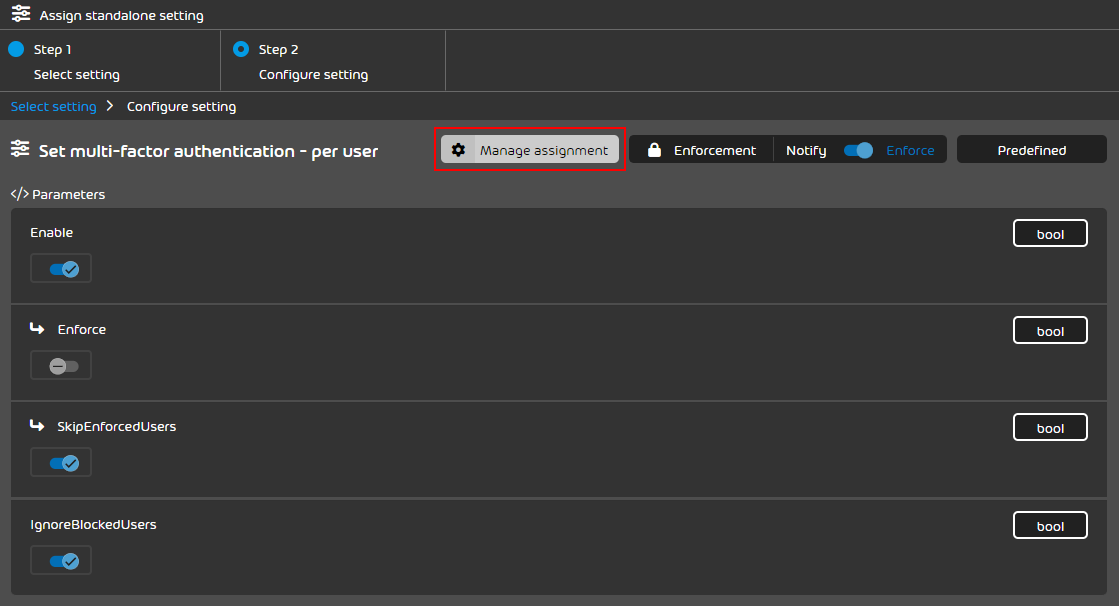Viewport: 1119px width, 606px height.
Task: Toggle the SkipEnforcedUsers switch off
Action: [x=61, y=463]
